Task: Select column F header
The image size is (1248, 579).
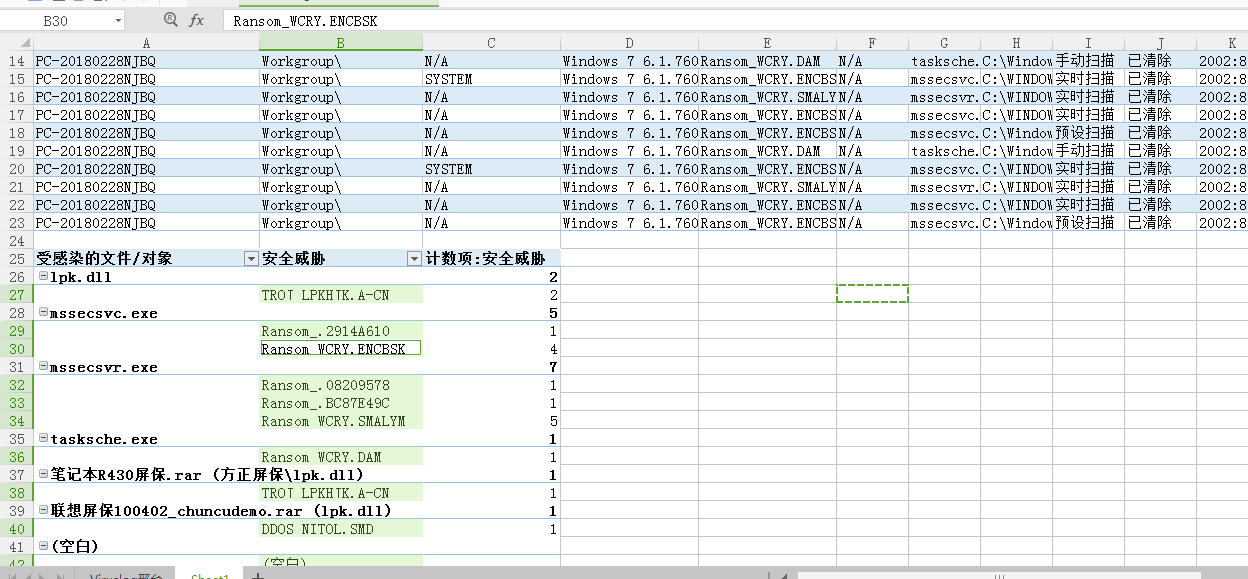Action: tap(872, 42)
